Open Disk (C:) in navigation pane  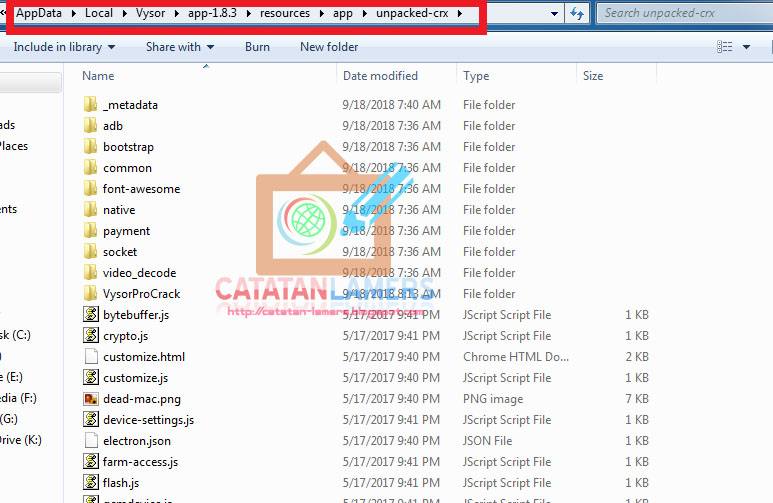[15, 335]
